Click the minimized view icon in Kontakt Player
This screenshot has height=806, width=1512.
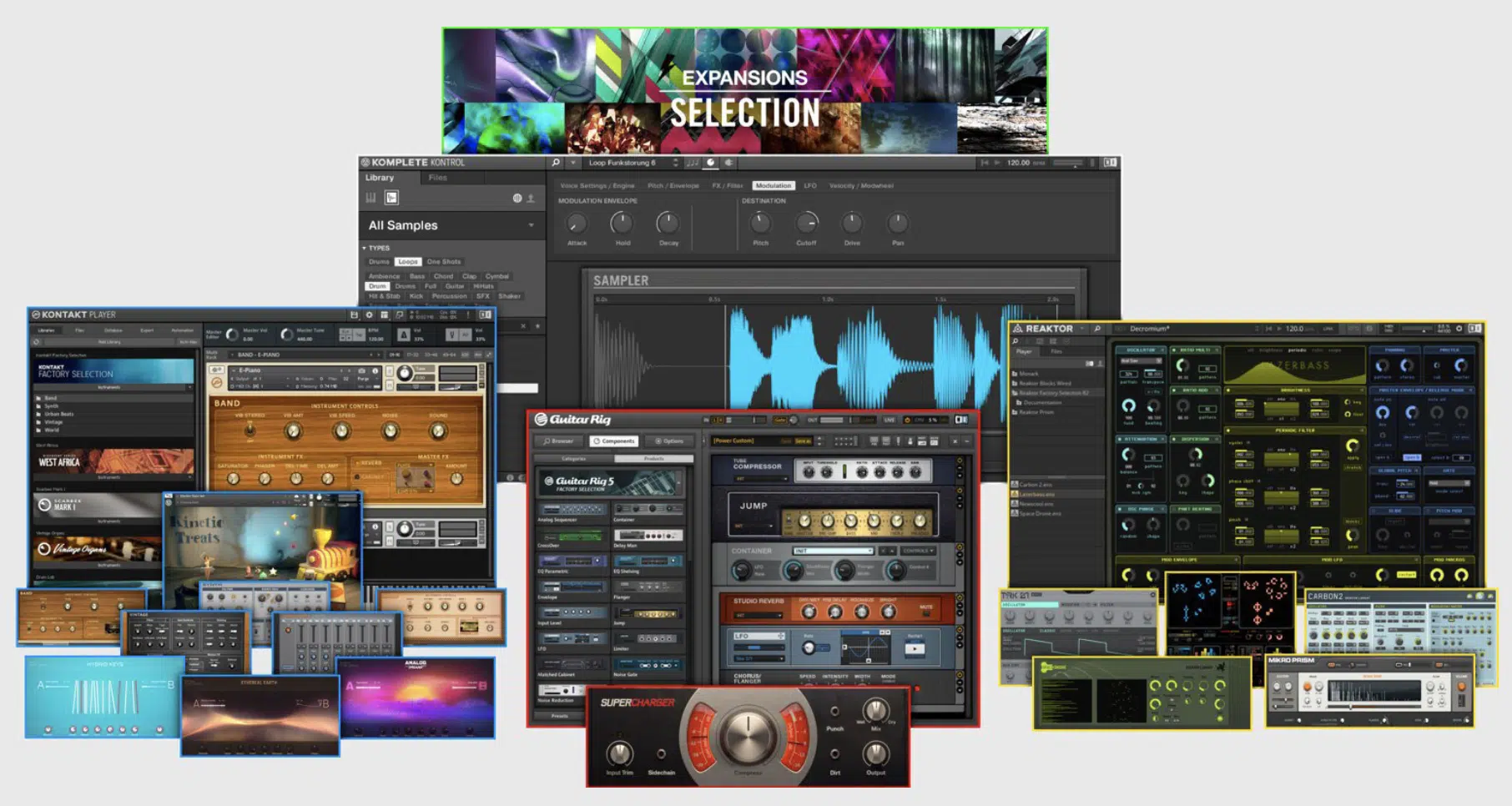400,315
